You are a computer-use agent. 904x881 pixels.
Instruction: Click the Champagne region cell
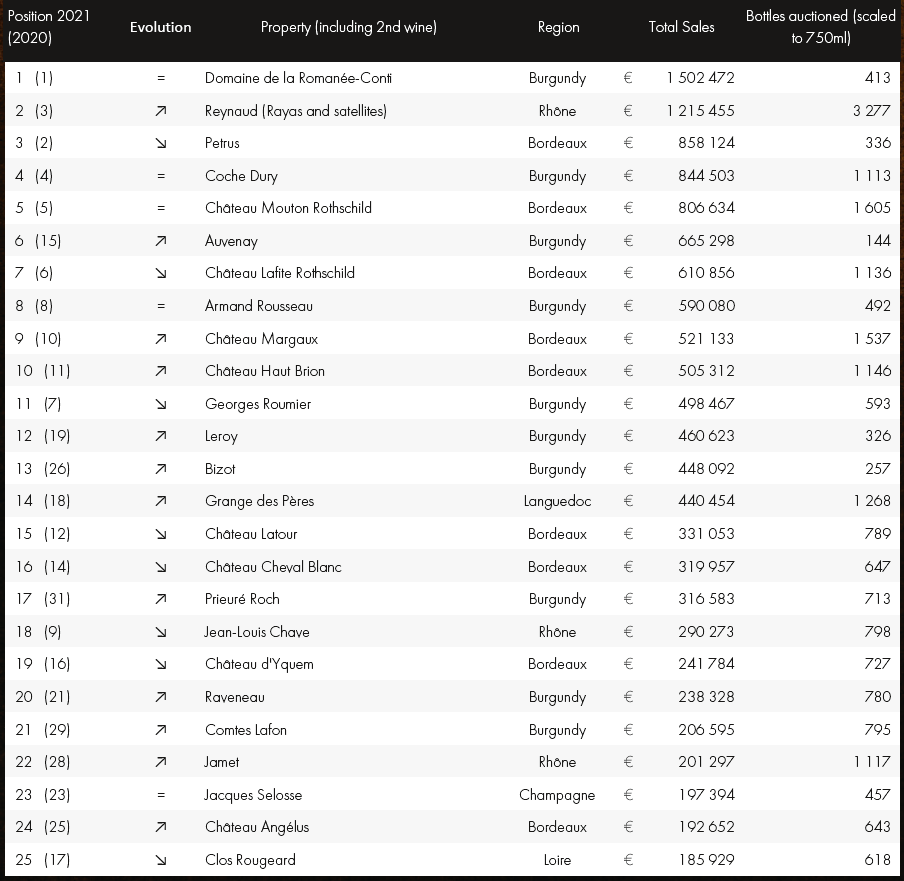(557, 795)
